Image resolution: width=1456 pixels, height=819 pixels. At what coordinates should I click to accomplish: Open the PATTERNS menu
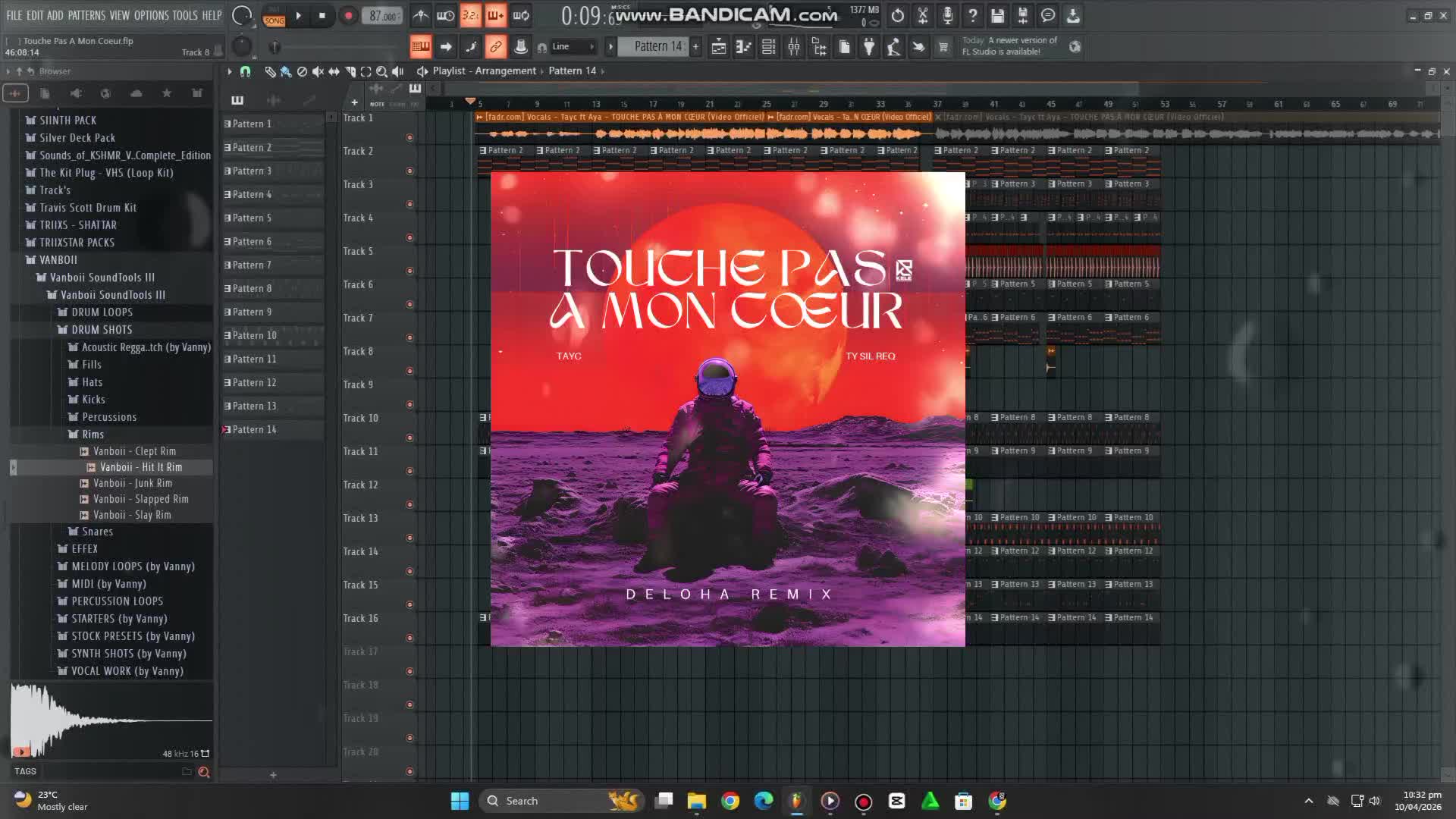pos(86,15)
